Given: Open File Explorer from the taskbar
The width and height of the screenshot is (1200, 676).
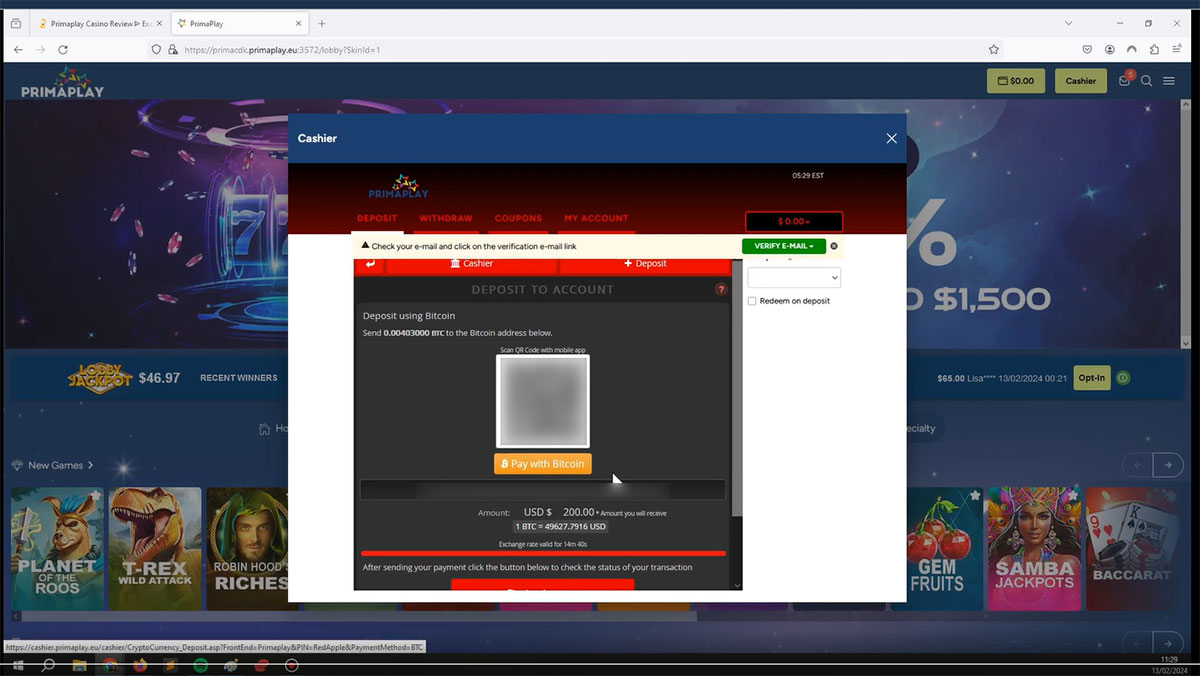Looking at the screenshot, I should 79,665.
